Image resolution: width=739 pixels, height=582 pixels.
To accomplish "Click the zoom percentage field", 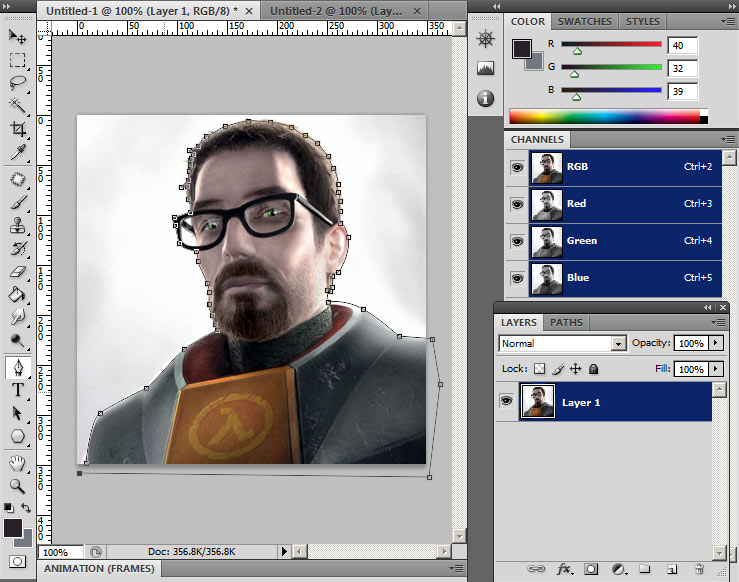I will (61, 551).
